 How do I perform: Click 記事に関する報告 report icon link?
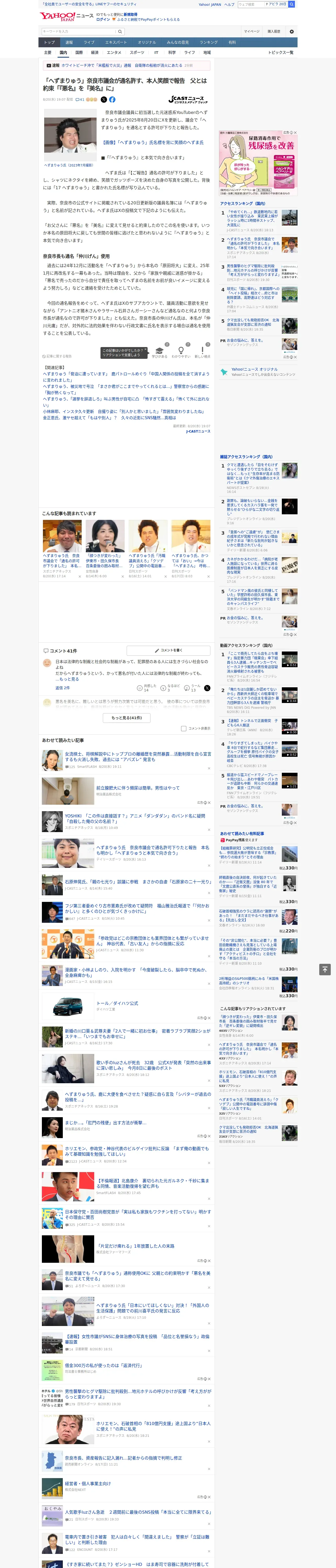pyautogui.click(x=57, y=356)
